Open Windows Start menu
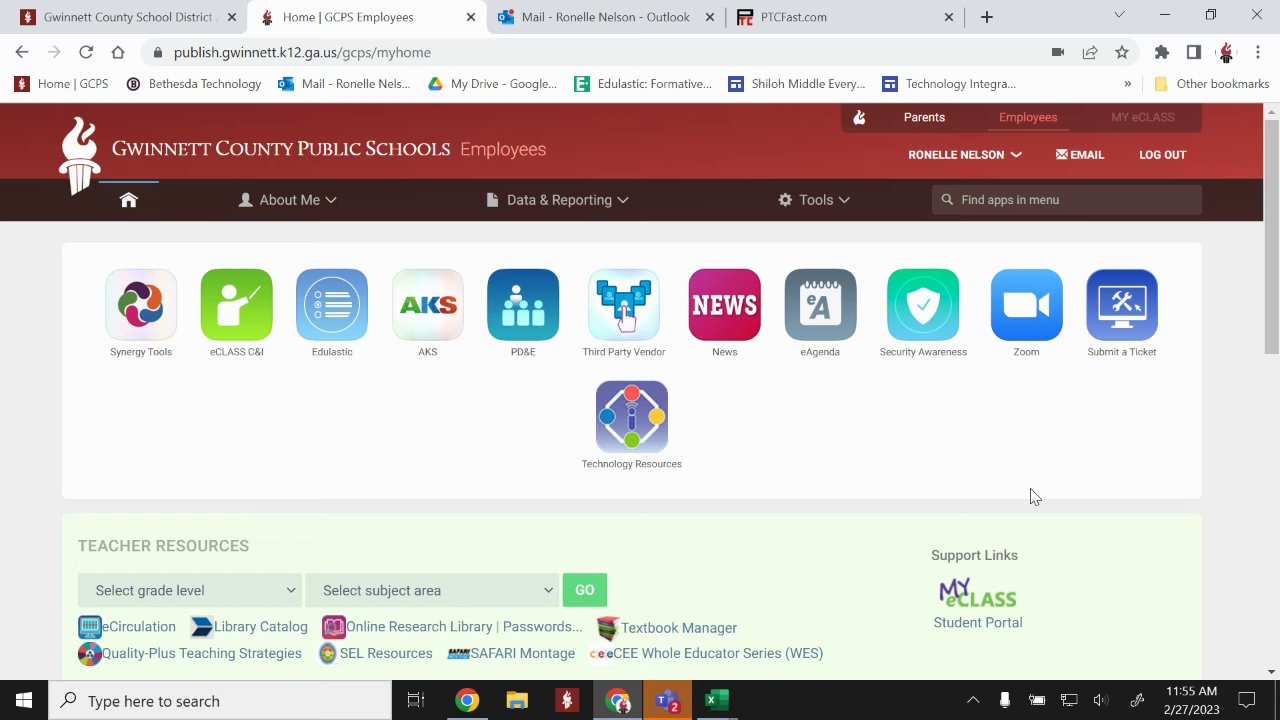Viewport: 1280px width, 720px height. tap(24, 701)
